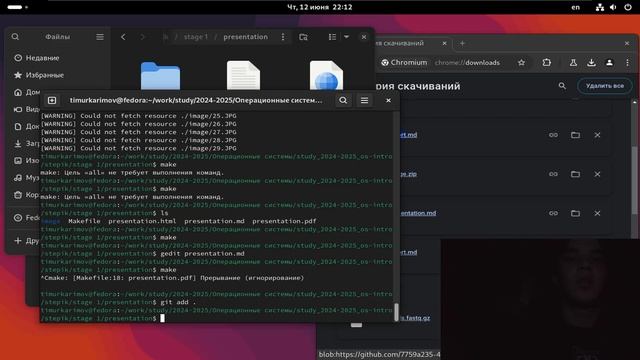Search downloads with magnifier icon
The height and width of the screenshot is (360, 640).
[x=562, y=86]
